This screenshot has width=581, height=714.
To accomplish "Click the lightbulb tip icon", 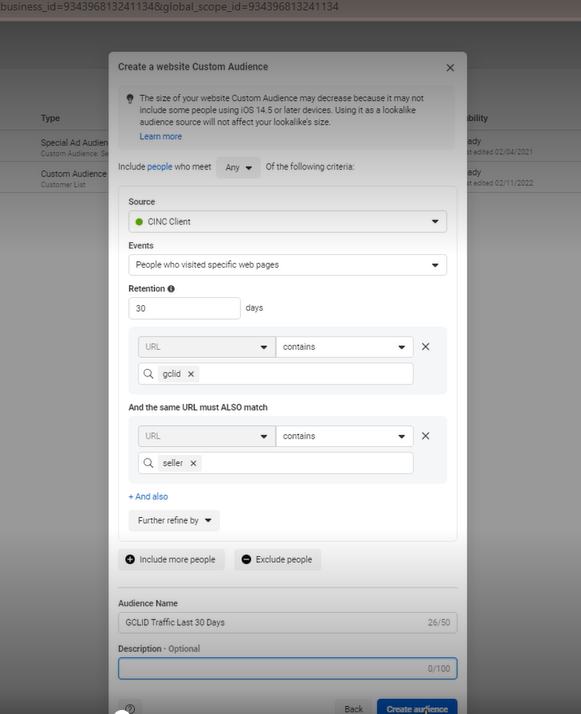I will (130, 98).
